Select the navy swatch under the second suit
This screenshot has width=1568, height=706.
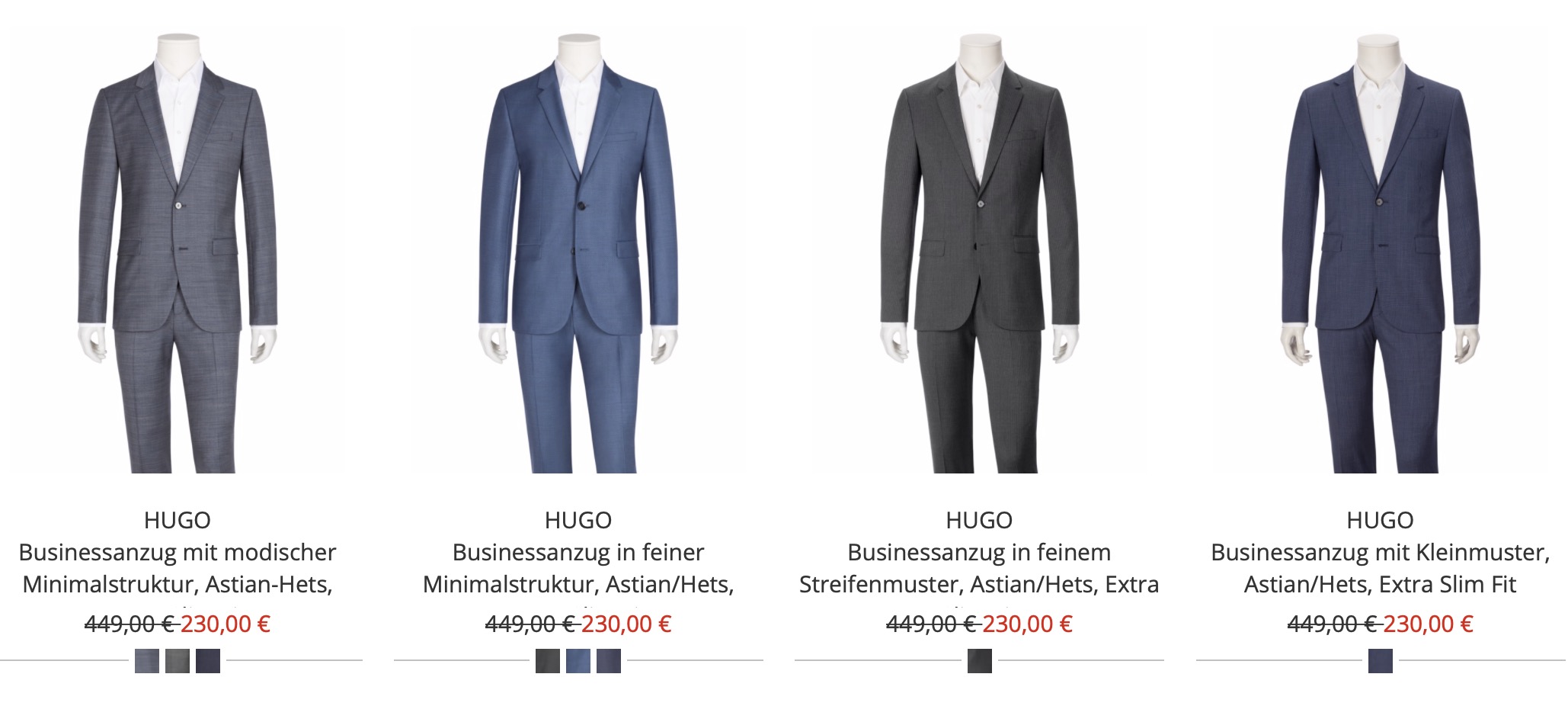[609, 661]
